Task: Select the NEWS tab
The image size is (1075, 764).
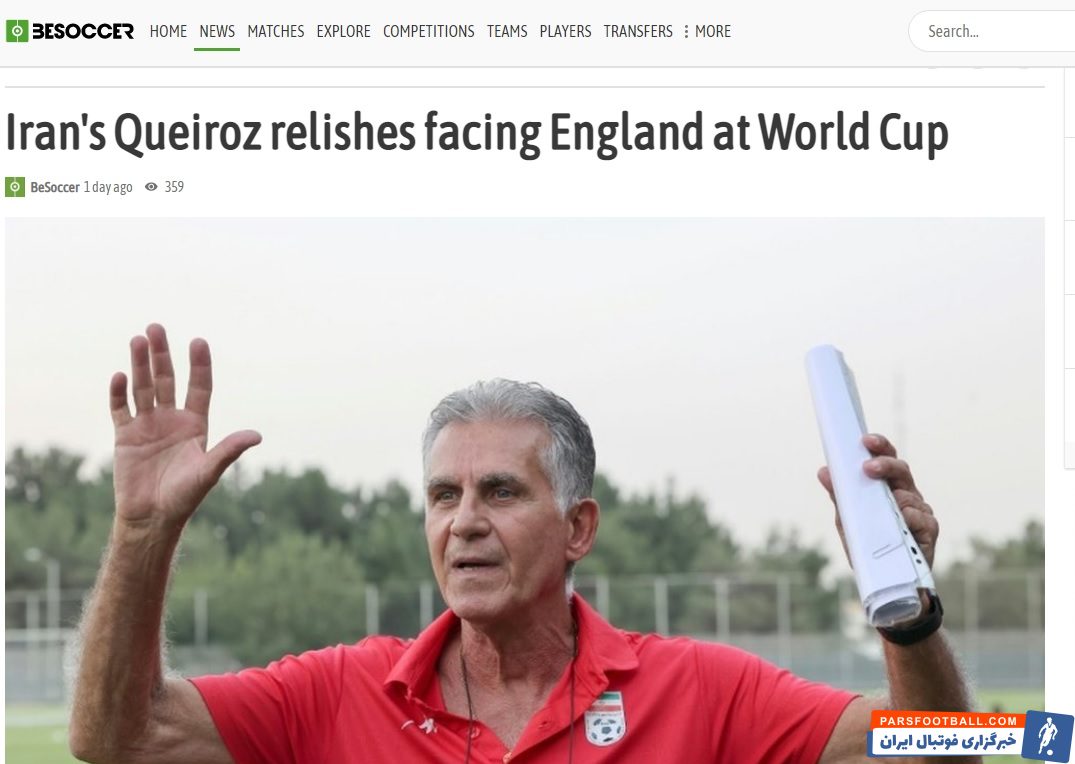Action: [x=217, y=32]
